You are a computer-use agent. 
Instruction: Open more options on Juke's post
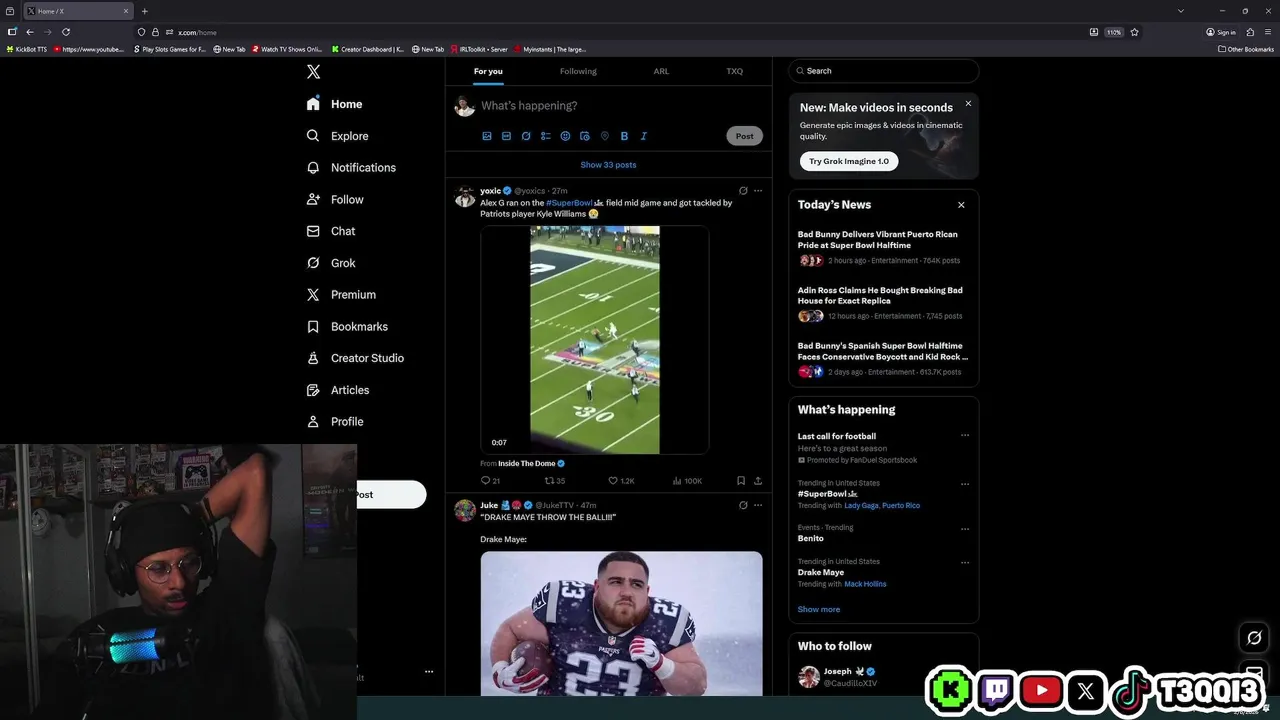[758, 505]
